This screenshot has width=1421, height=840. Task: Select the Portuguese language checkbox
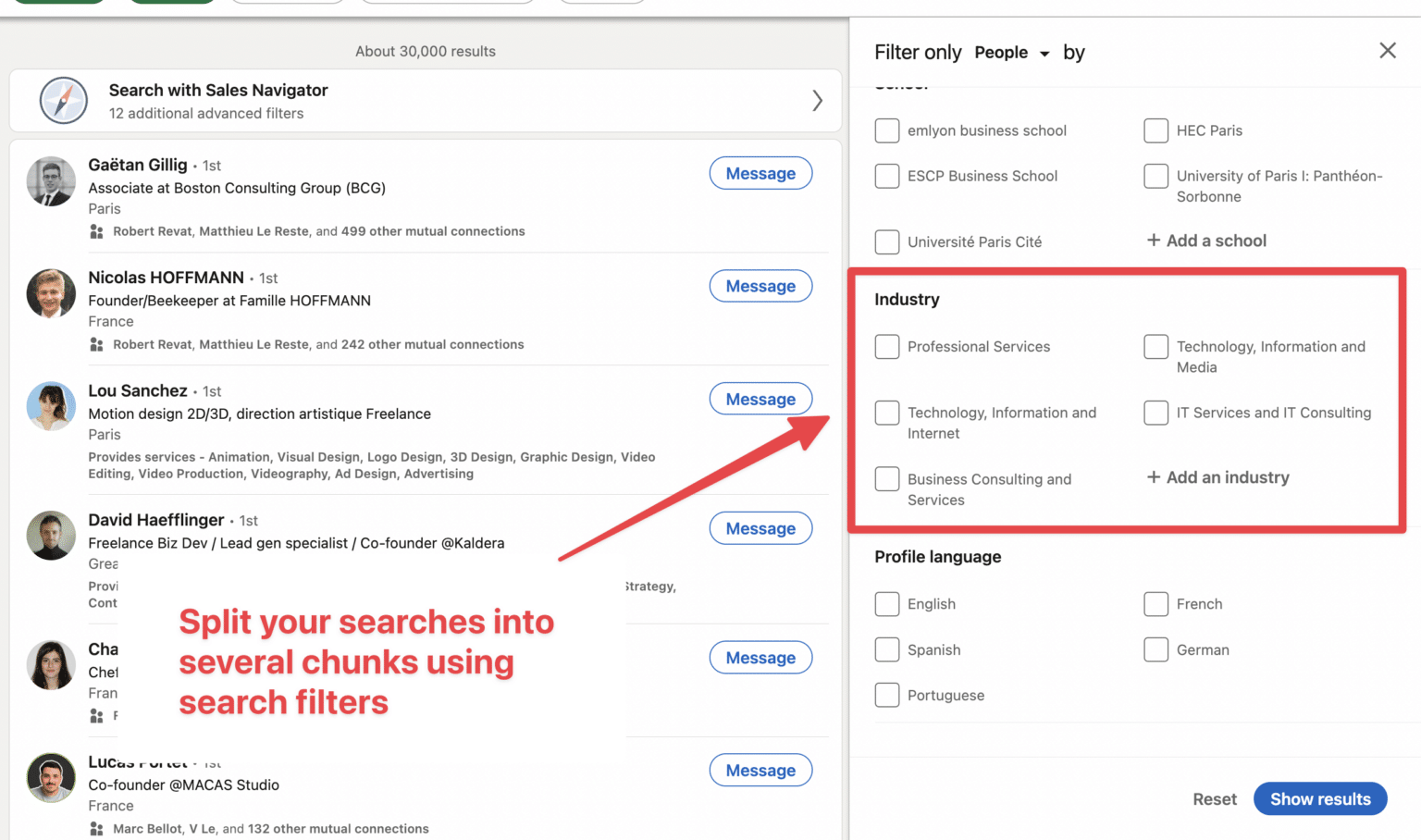click(886, 695)
